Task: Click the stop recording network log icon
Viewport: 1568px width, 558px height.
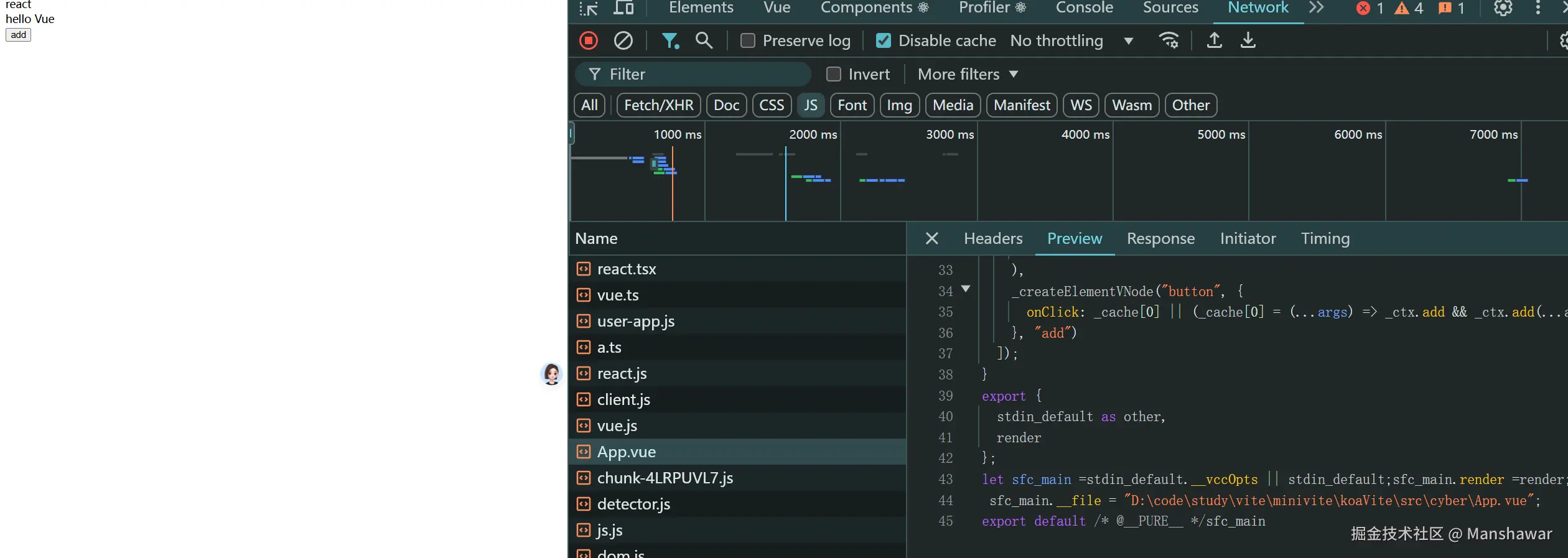Action: coord(588,40)
